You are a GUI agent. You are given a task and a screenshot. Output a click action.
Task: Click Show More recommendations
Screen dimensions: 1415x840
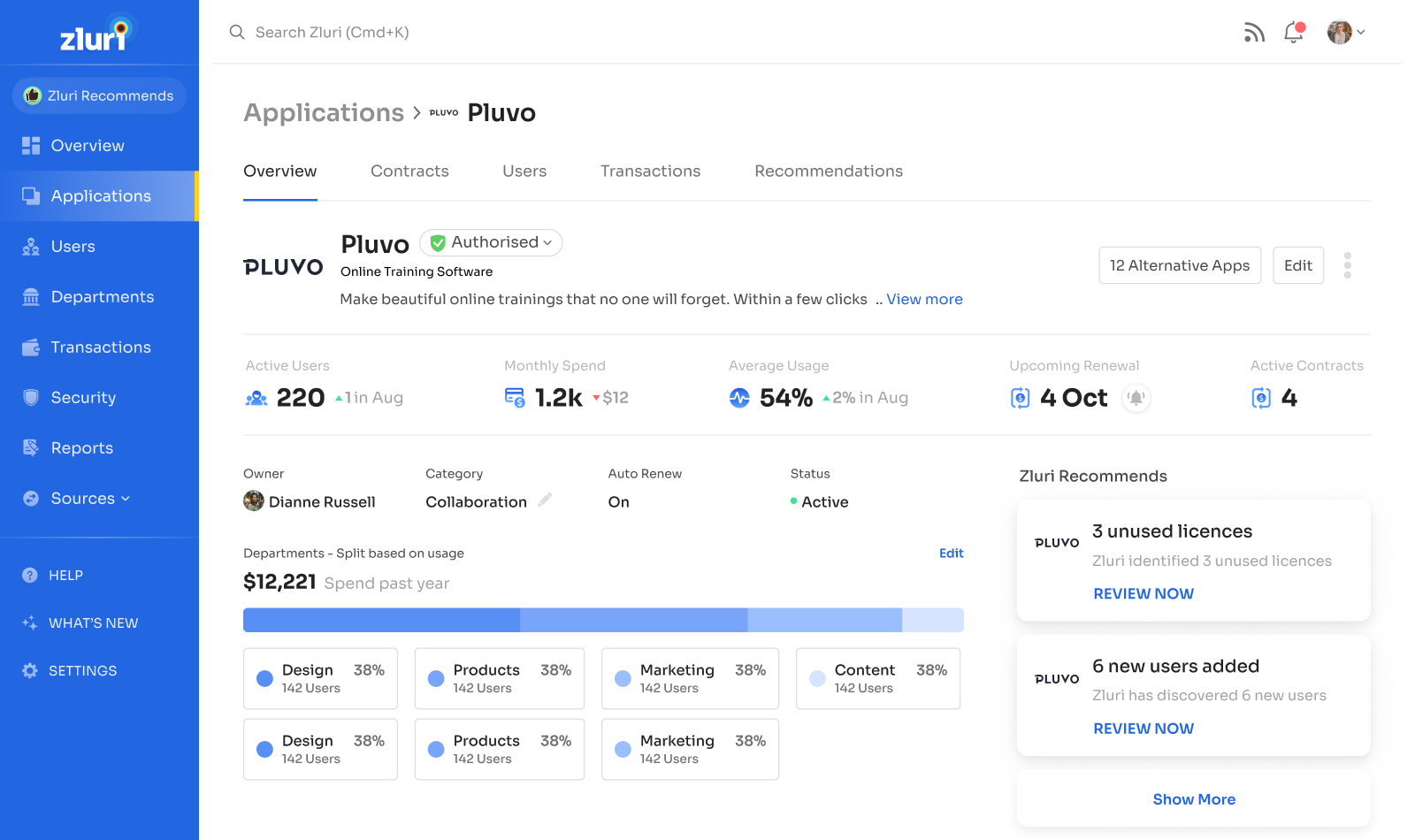click(x=1194, y=799)
